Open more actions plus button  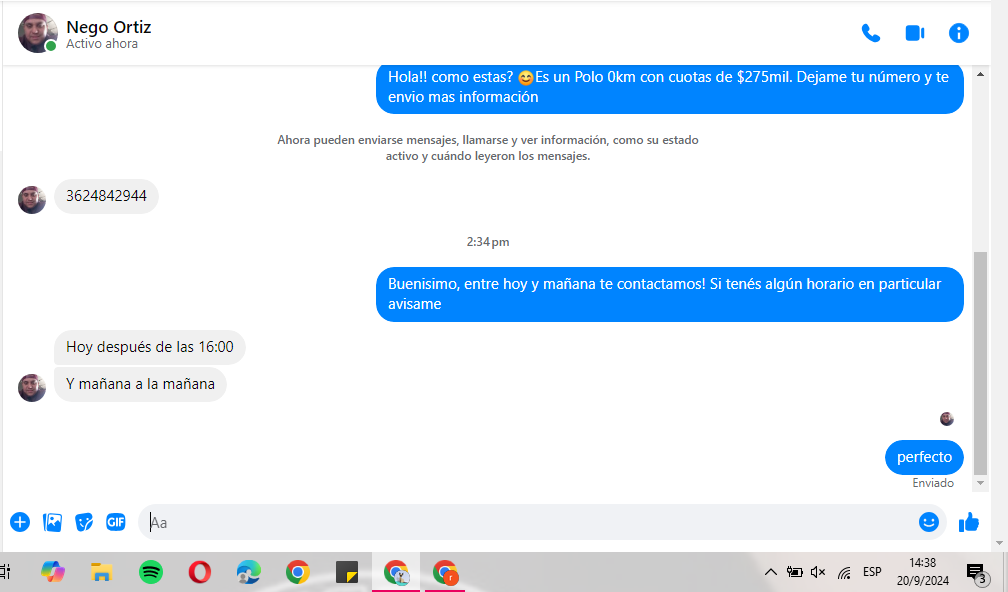20,522
